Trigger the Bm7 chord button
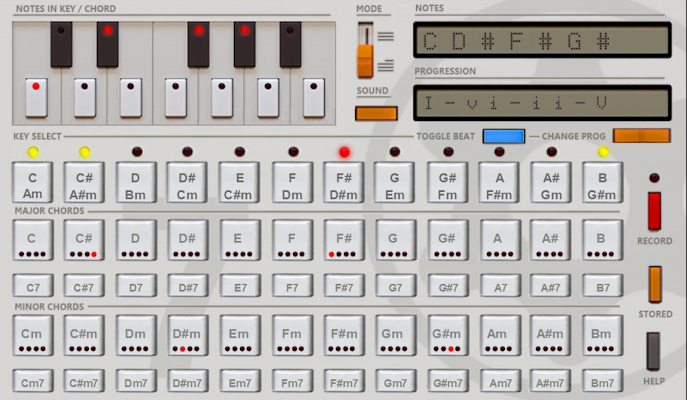This screenshot has height=400, width=687. [x=602, y=381]
